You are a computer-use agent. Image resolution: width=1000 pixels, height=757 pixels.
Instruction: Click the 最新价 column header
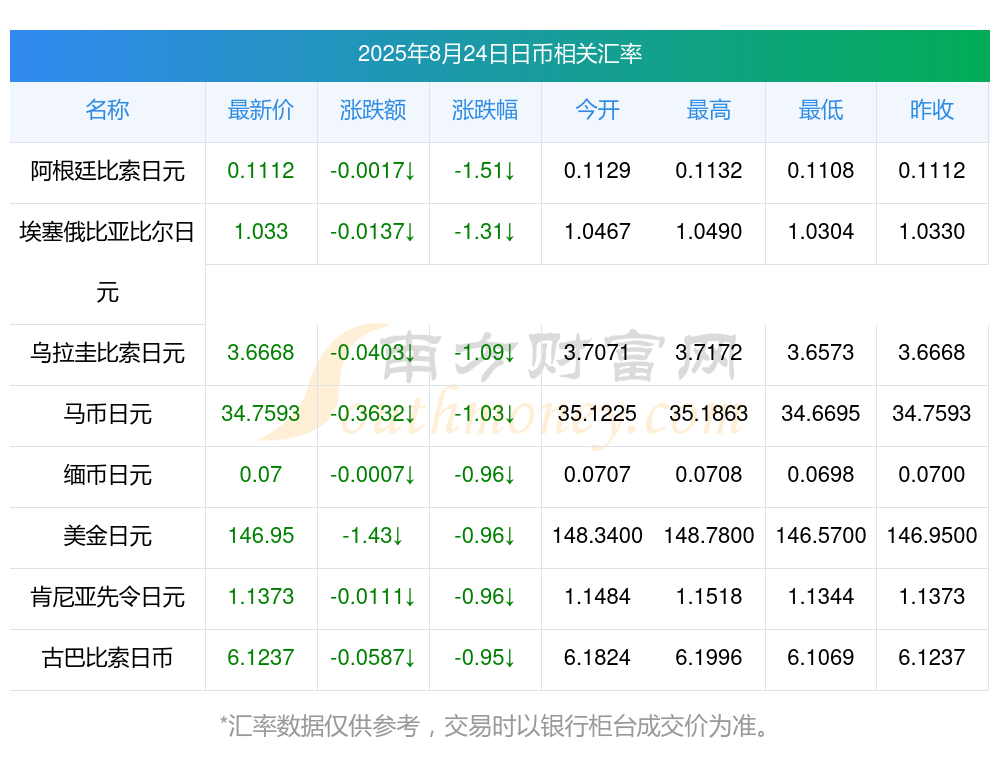261,110
